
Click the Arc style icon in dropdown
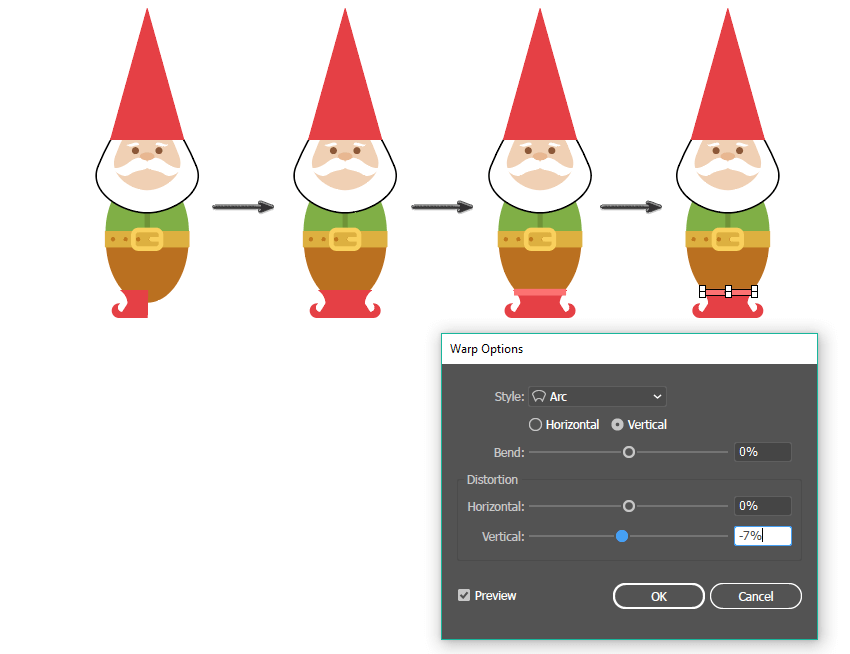pyautogui.click(x=539, y=396)
